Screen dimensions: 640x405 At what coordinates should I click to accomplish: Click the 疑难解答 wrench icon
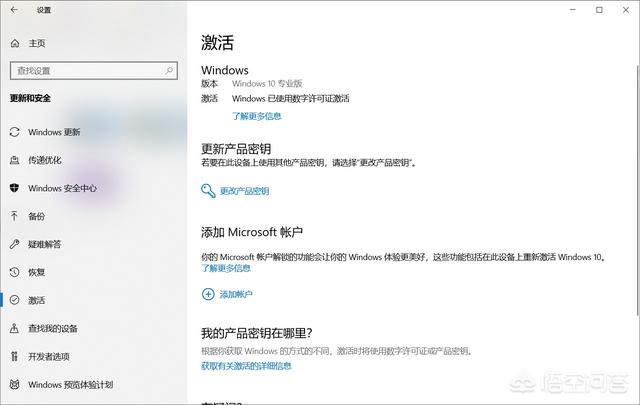pos(15,244)
